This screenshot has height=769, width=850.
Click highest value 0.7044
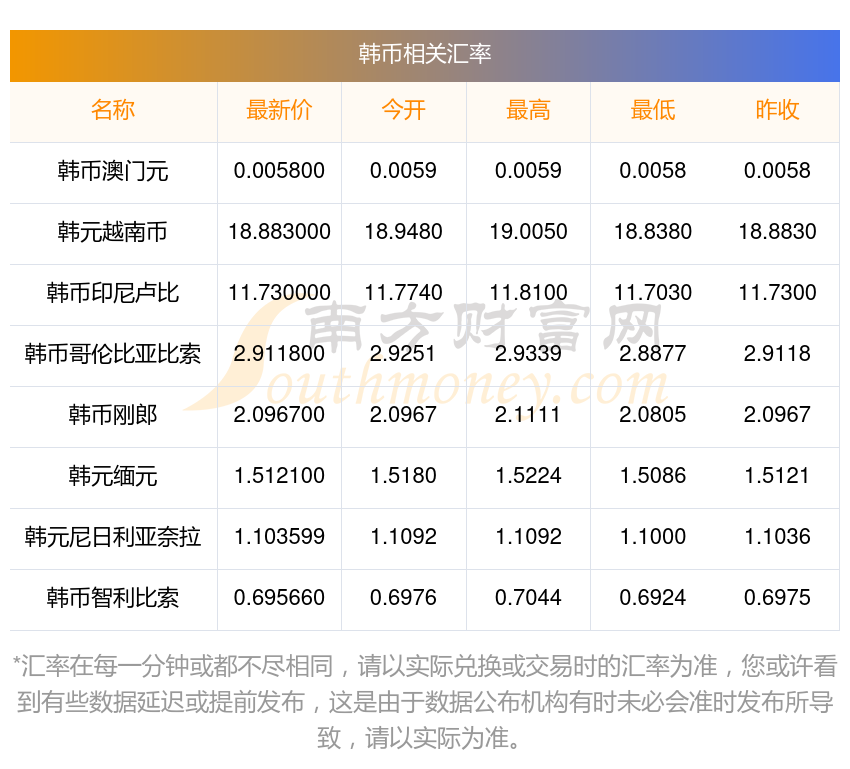click(528, 598)
